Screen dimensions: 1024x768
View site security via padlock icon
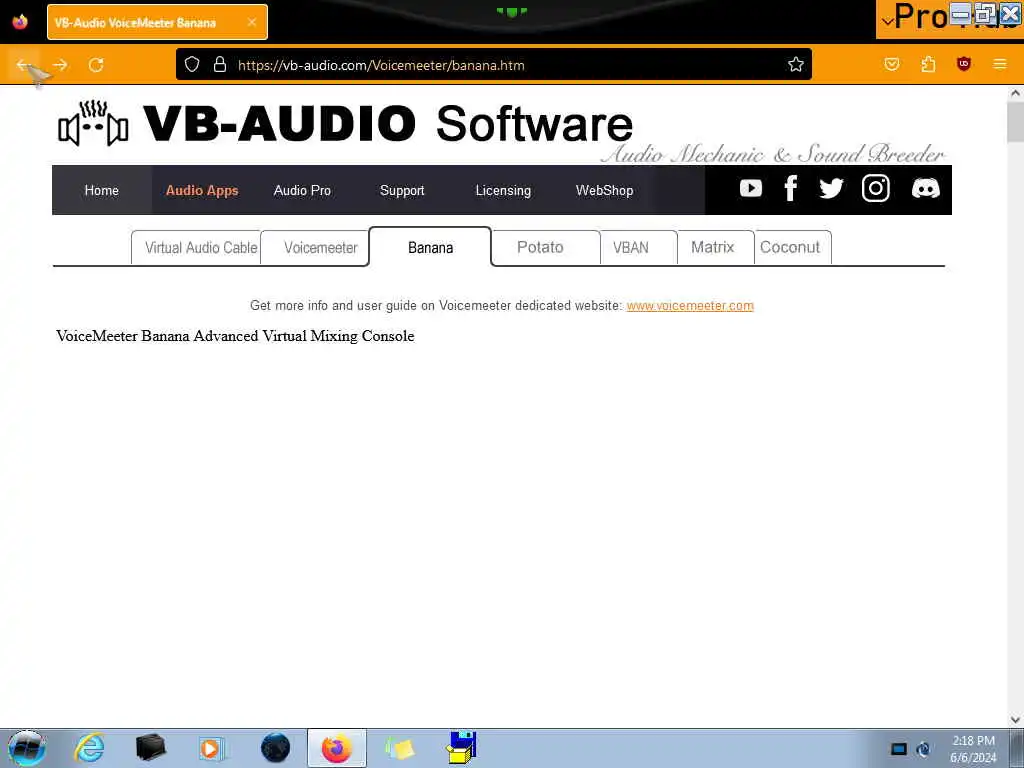coord(220,64)
